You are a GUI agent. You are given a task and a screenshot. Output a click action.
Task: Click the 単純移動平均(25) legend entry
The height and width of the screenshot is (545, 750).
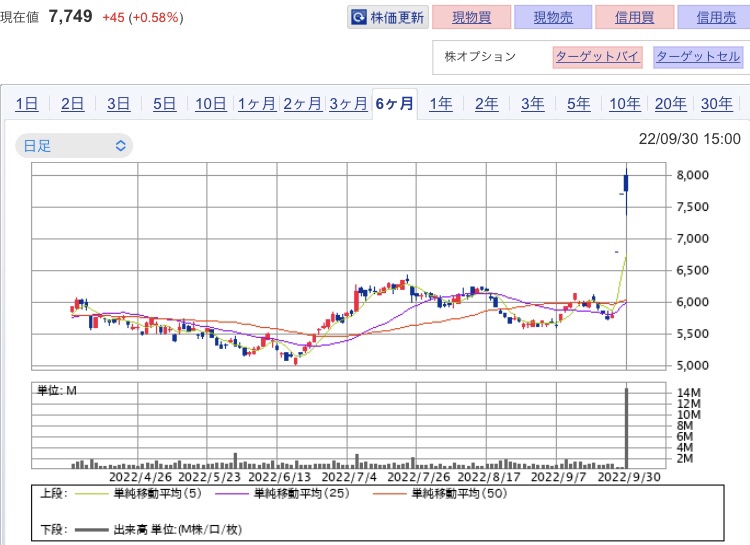[283, 493]
